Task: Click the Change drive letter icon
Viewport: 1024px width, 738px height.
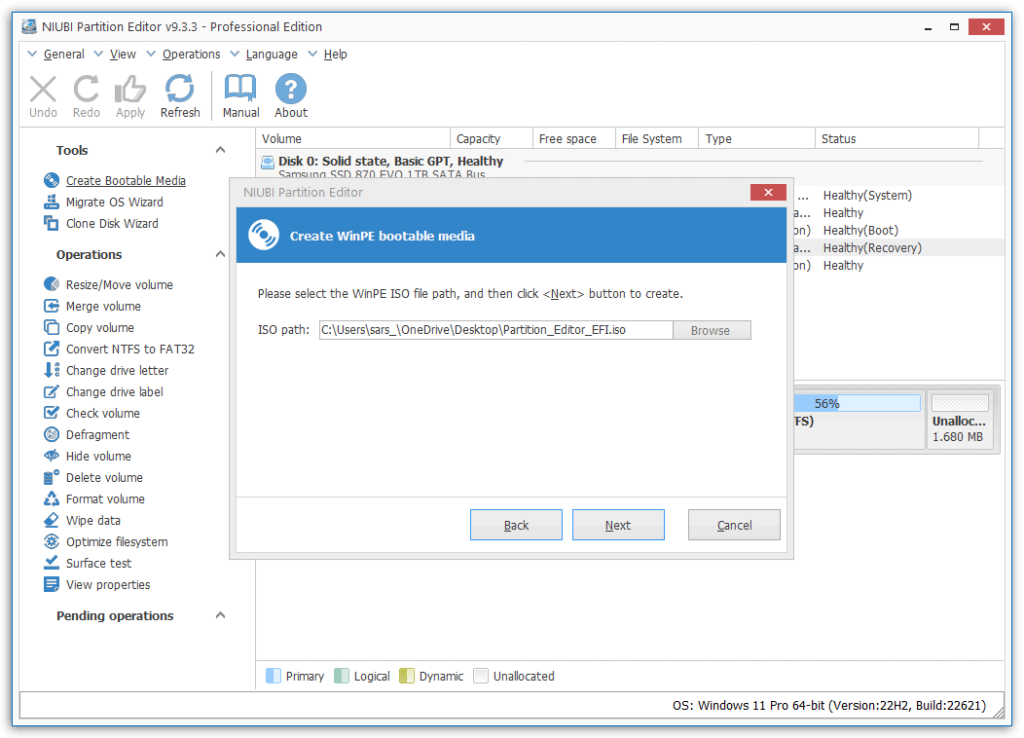Action: tap(52, 370)
